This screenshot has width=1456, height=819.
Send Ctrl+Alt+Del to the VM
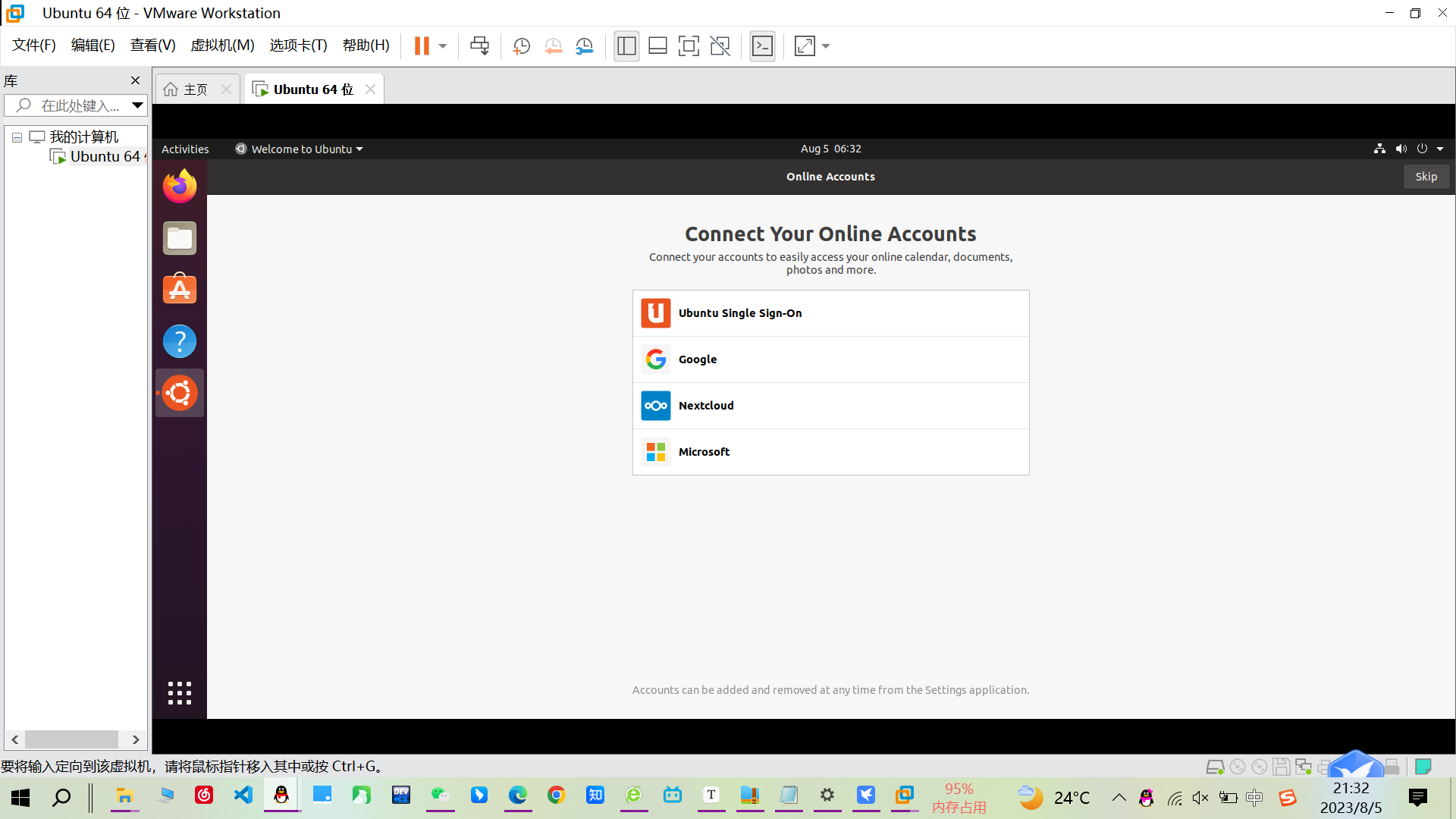point(480,46)
